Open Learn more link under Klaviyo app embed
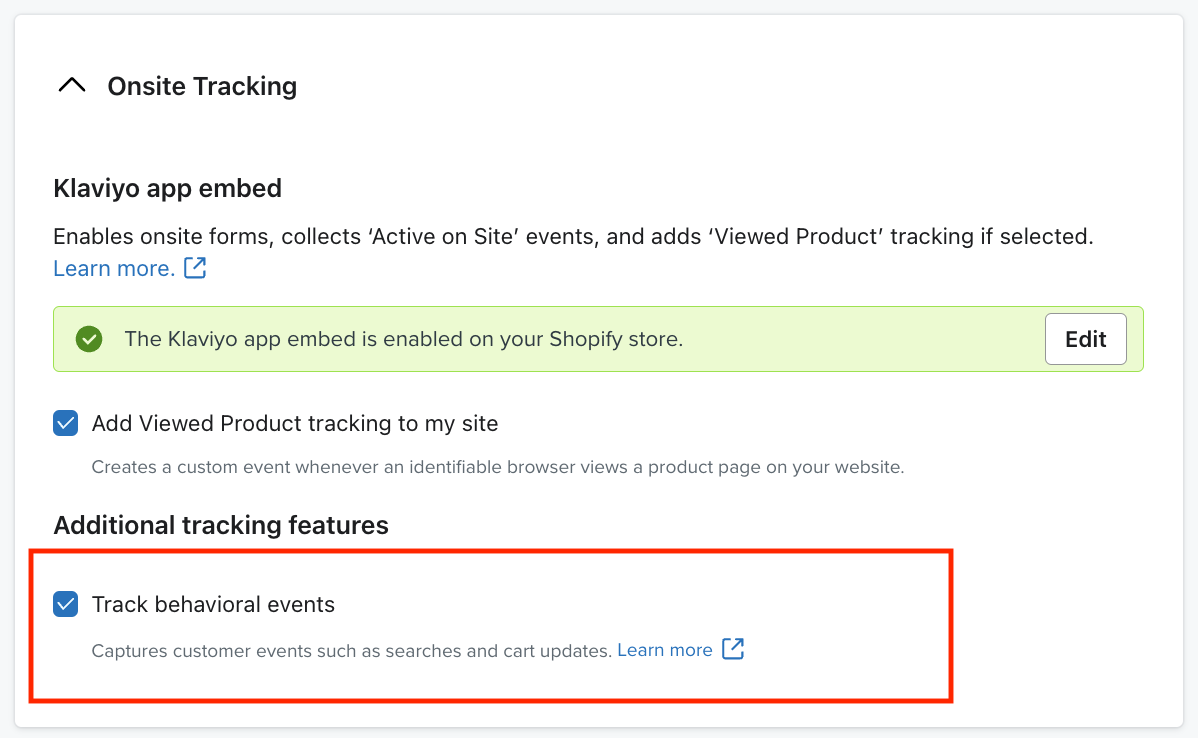The height and width of the screenshot is (738, 1198). tap(114, 268)
